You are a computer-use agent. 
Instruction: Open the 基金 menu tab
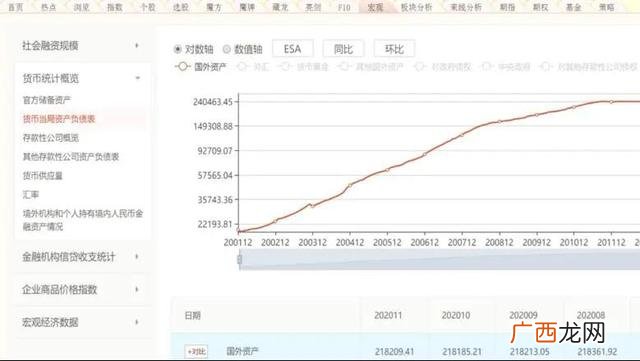573,7
